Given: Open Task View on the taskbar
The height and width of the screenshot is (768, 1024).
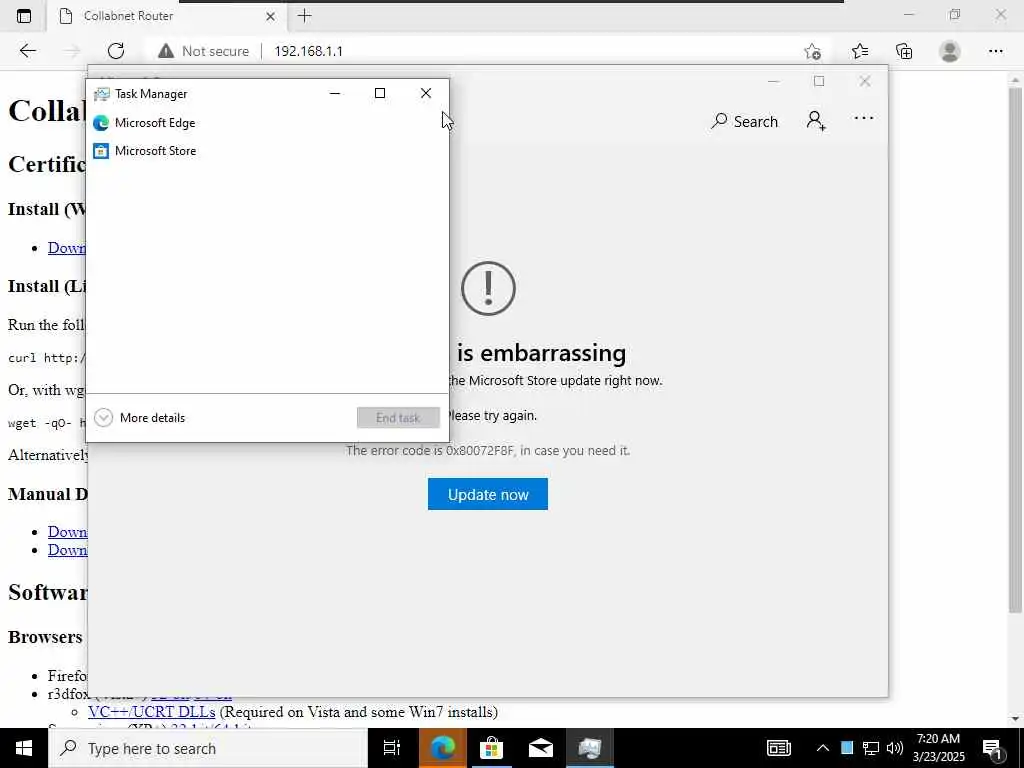Looking at the screenshot, I should [392, 748].
